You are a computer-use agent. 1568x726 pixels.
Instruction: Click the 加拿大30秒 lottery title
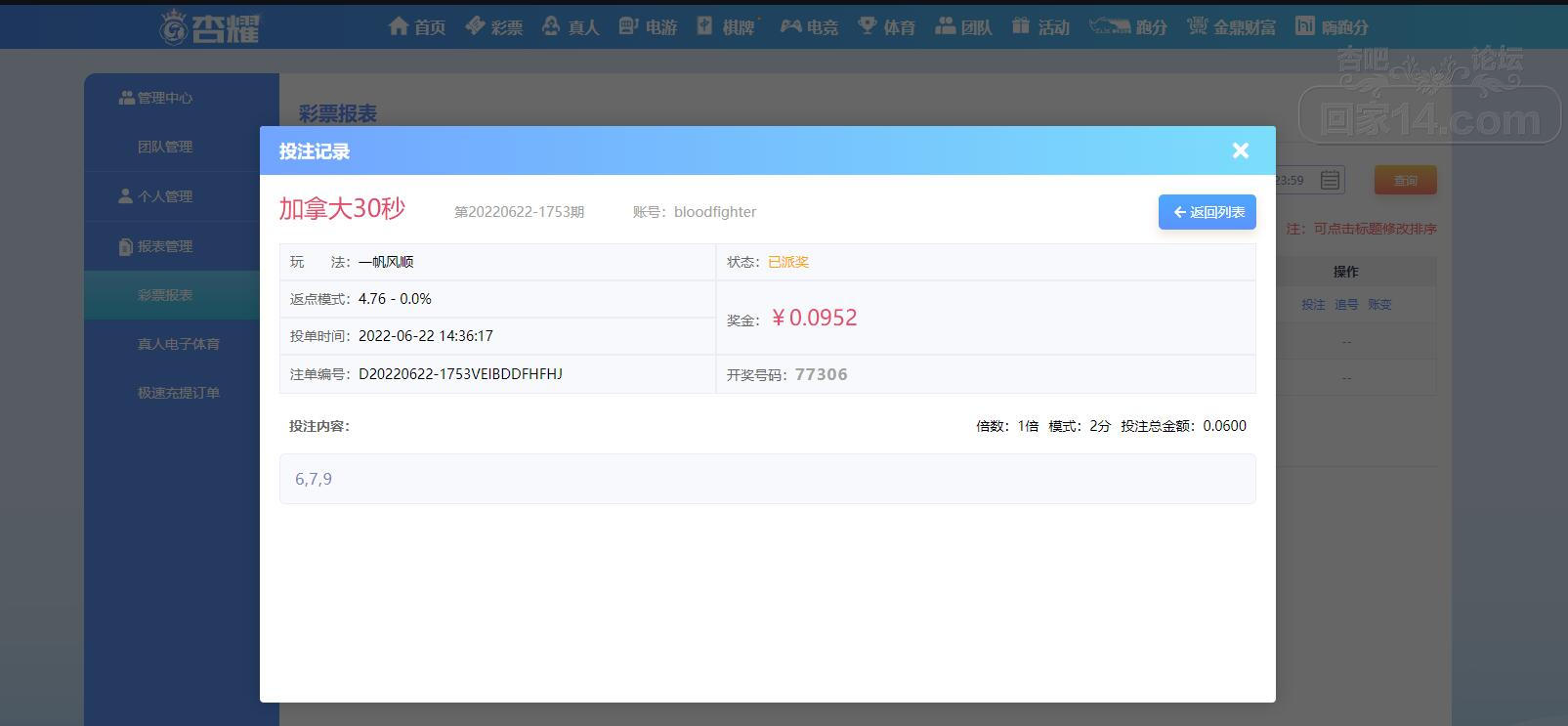click(x=342, y=209)
